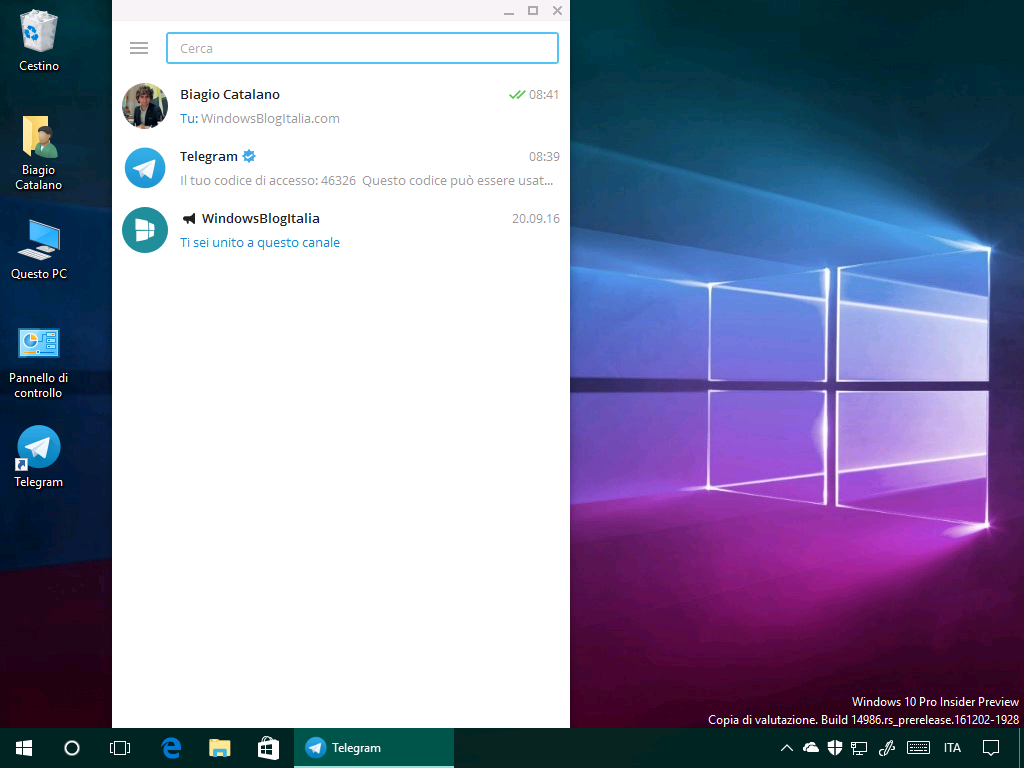Click the 20.09.16 date label
Viewport: 1024px width, 768px height.
[536, 219]
